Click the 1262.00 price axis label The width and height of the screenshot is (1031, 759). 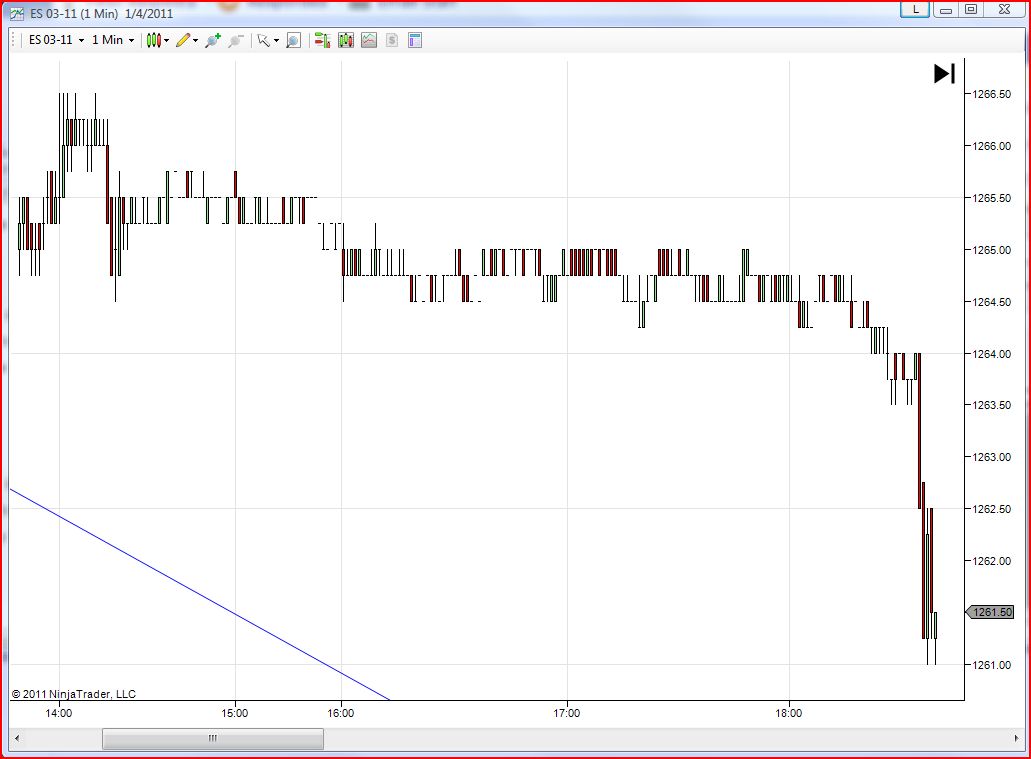pyautogui.click(x=992, y=561)
